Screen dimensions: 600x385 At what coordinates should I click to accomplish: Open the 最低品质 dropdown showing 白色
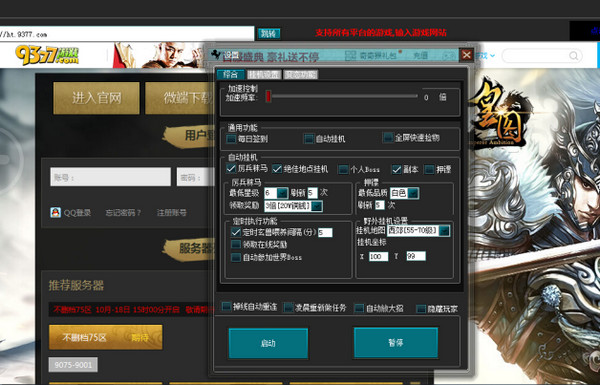[413, 193]
